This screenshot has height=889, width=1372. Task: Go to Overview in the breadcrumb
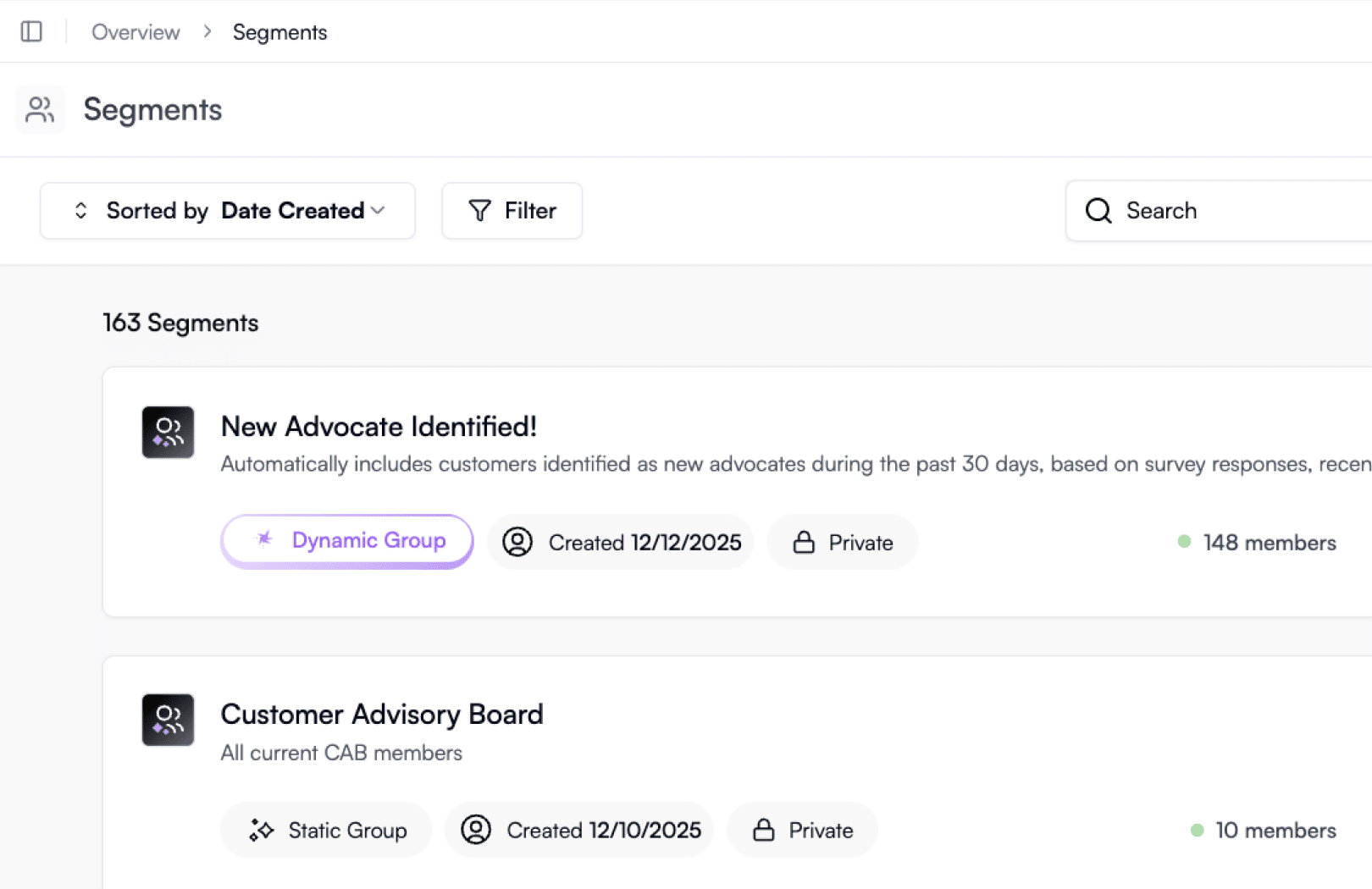click(136, 32)
